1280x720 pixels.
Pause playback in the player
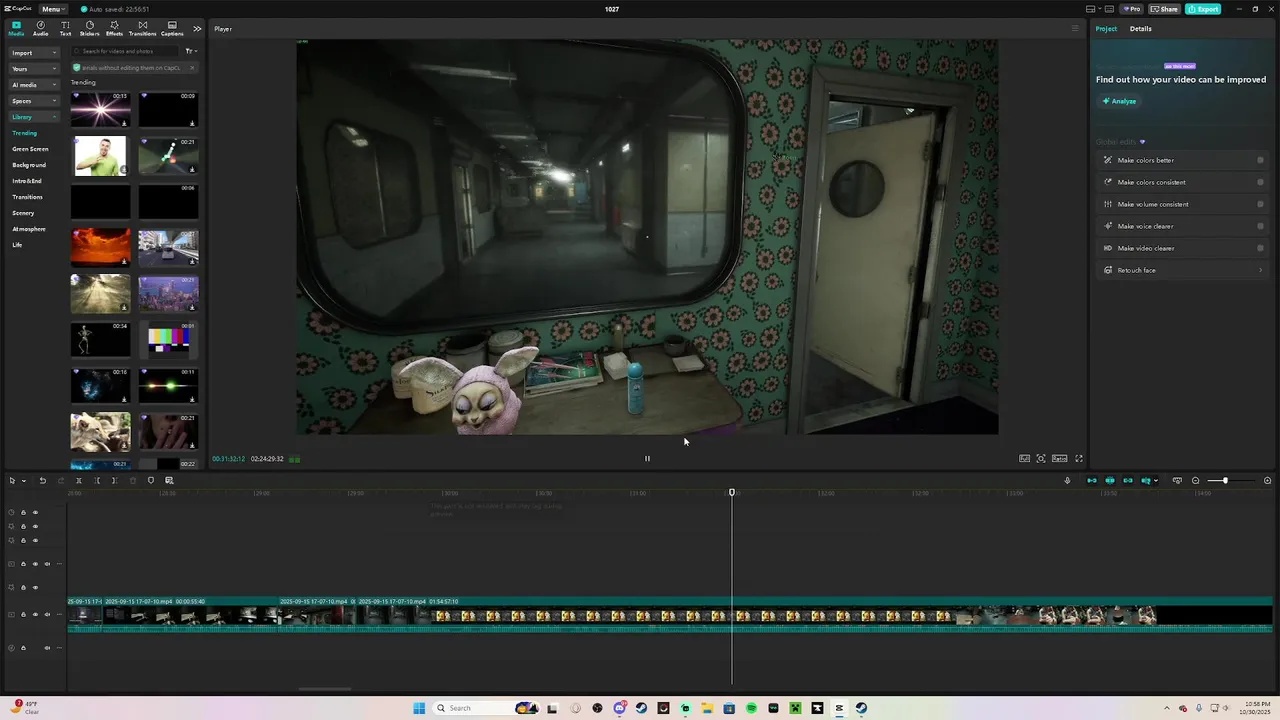[x=647, y=459]
